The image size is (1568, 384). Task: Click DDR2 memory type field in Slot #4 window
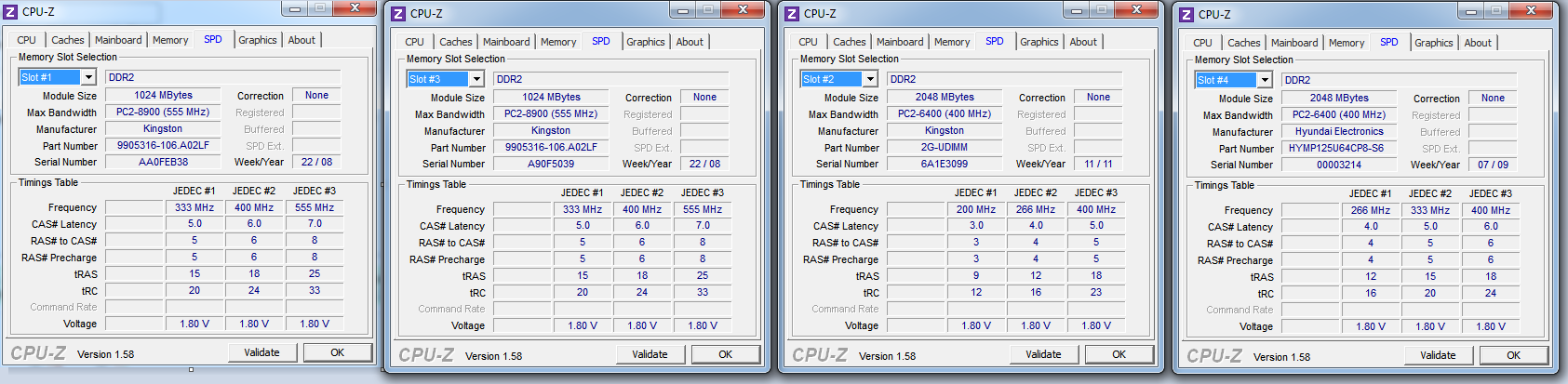(x=1399, y=80)
